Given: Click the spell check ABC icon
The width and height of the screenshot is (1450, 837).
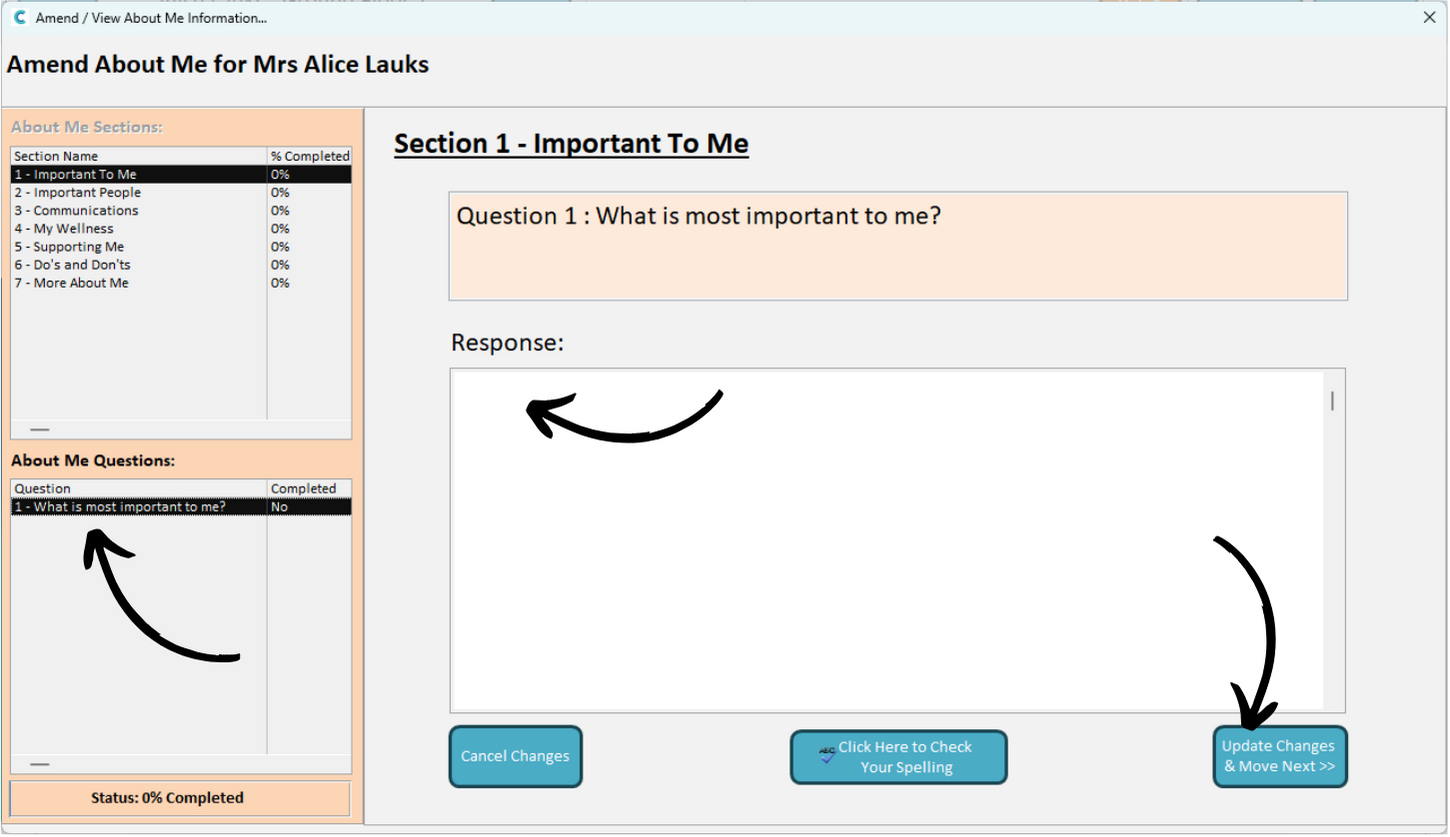Looking at the screenshot, I should 826,756.
